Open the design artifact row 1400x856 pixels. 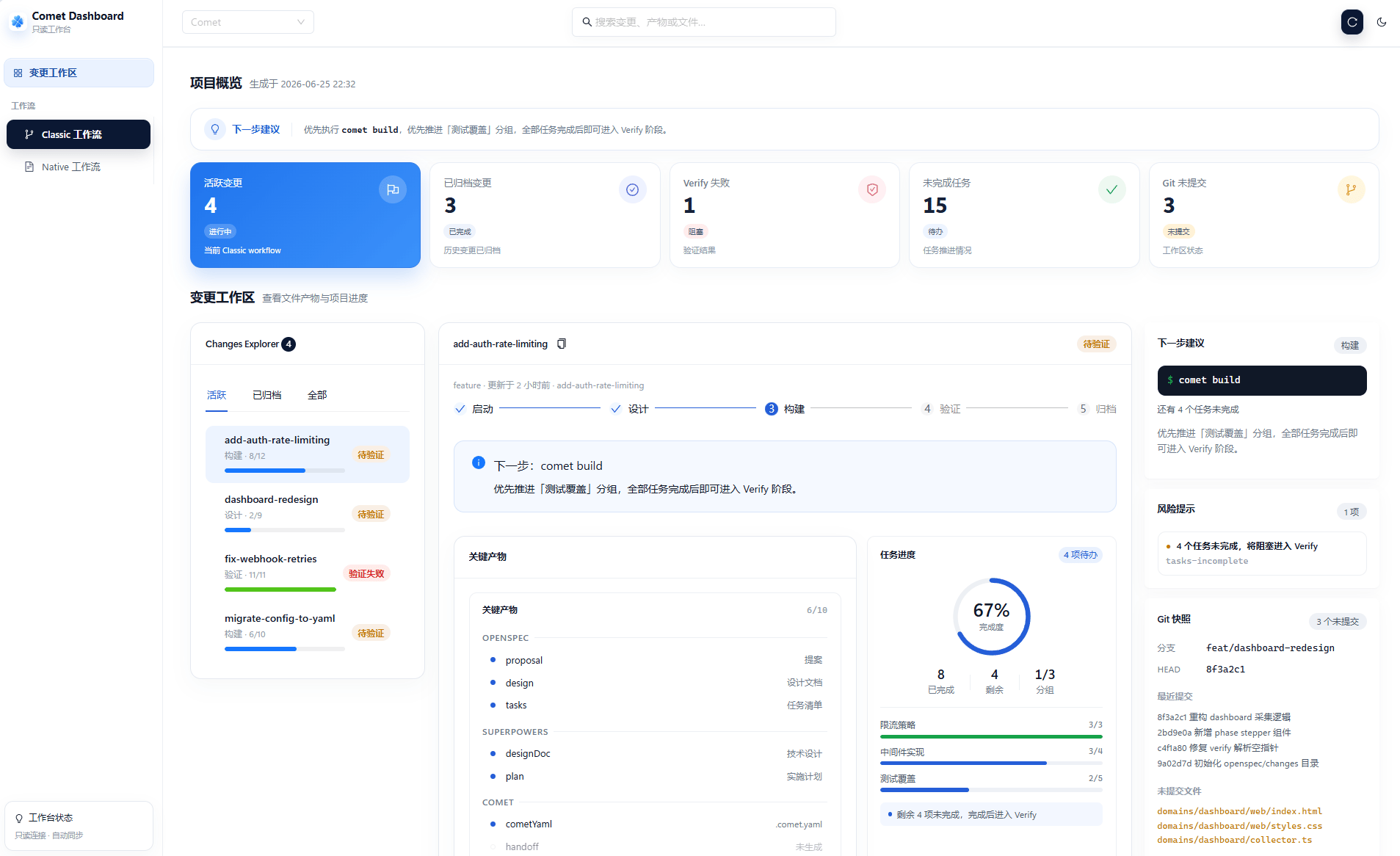[655, 683]
